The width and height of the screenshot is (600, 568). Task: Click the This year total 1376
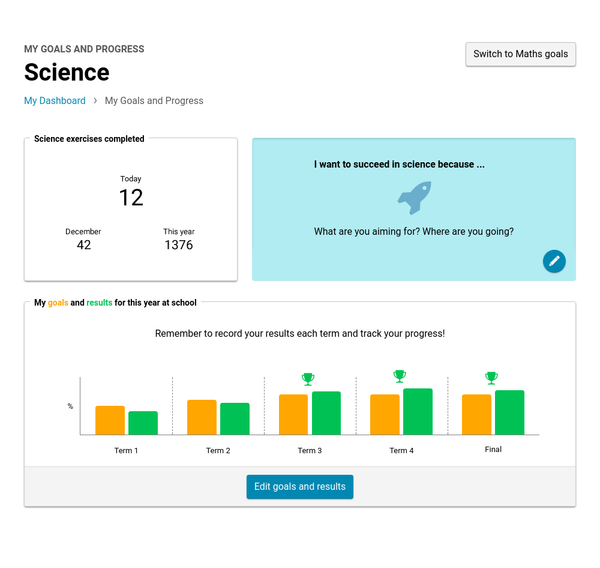point(179,245)
